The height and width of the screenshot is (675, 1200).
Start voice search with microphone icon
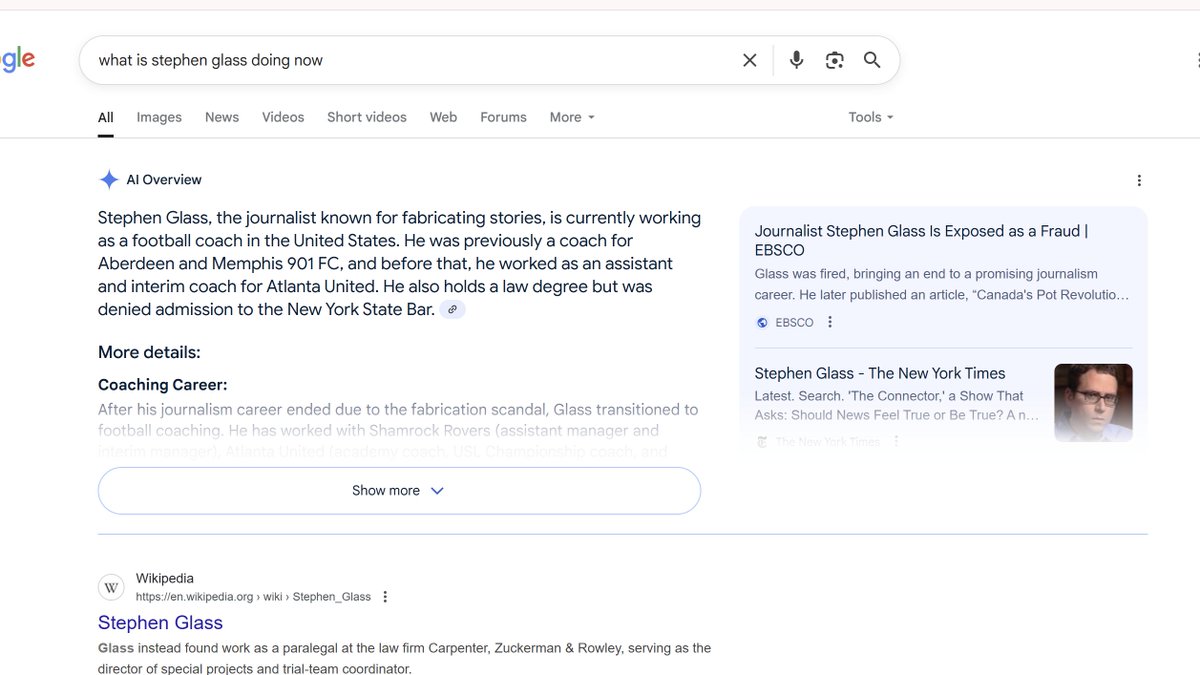796,60
